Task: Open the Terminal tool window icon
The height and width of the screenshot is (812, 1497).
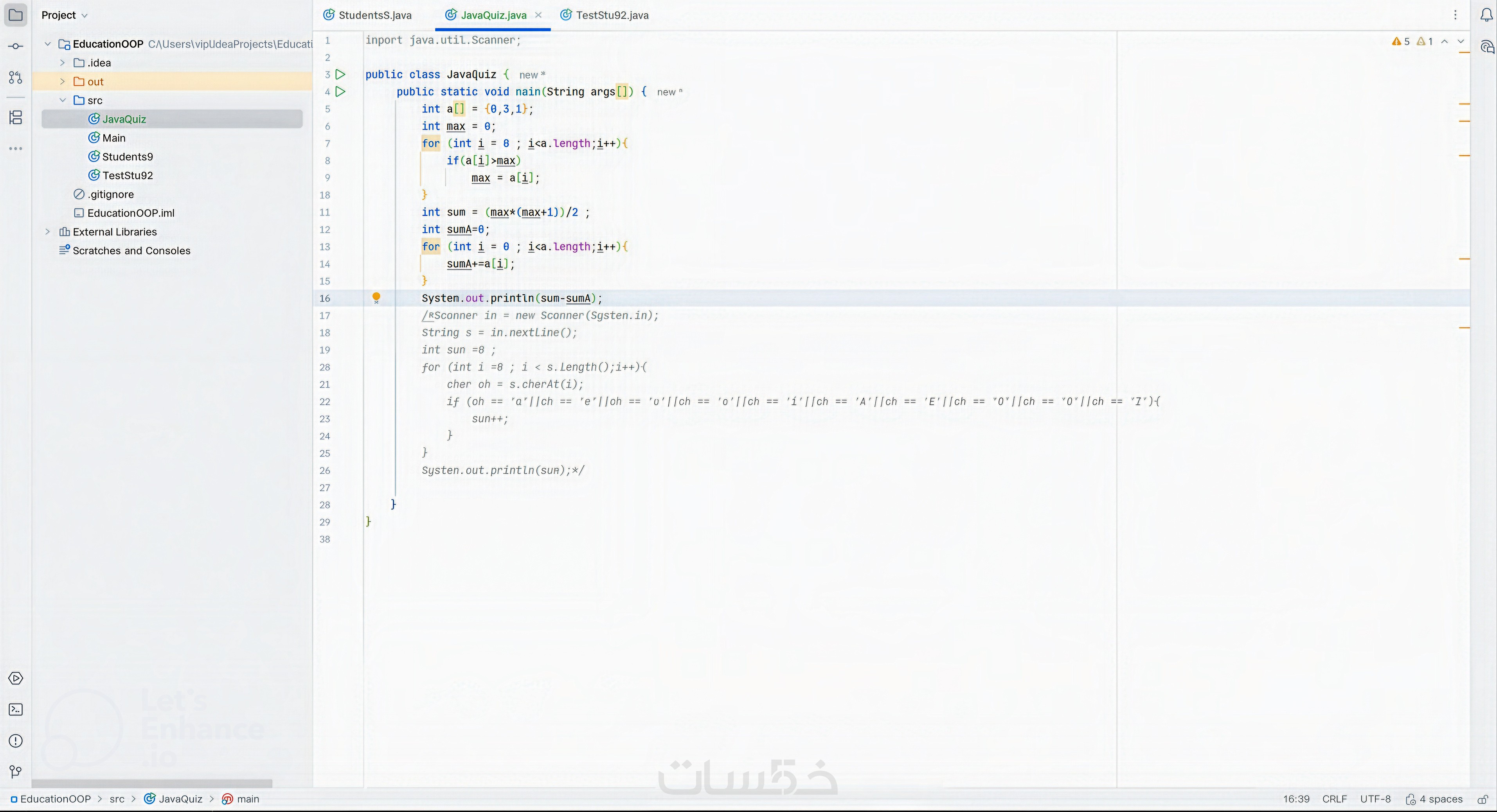Action: pos(16,710)
